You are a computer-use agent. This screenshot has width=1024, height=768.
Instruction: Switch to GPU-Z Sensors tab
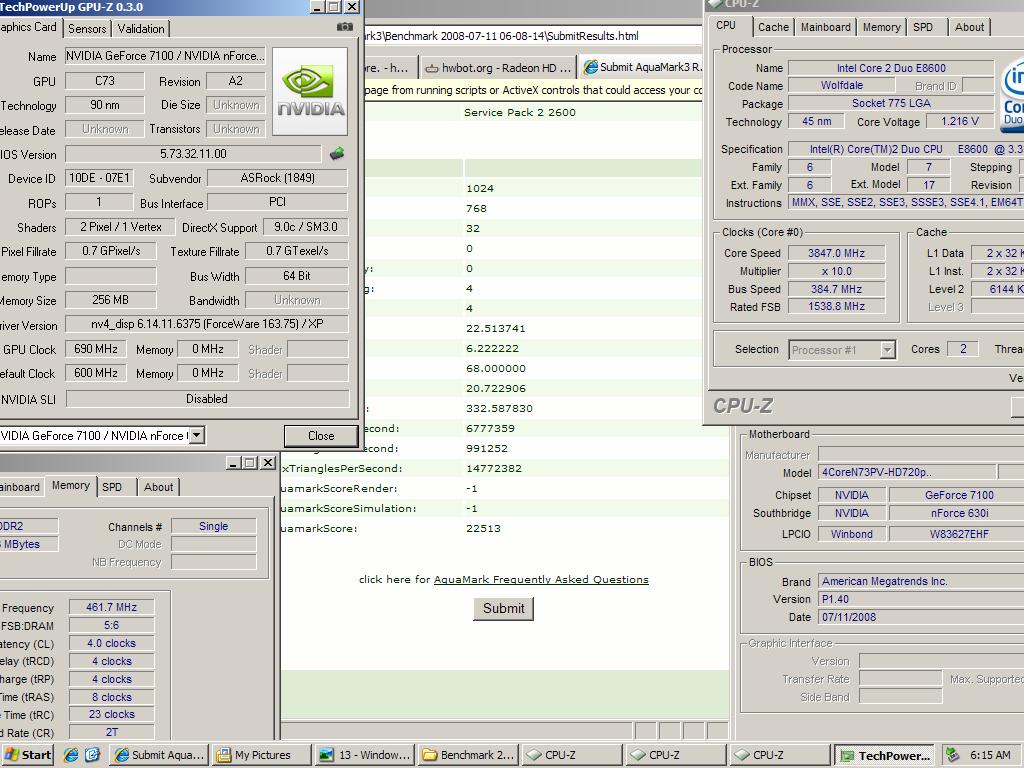(x=87, y=29)
